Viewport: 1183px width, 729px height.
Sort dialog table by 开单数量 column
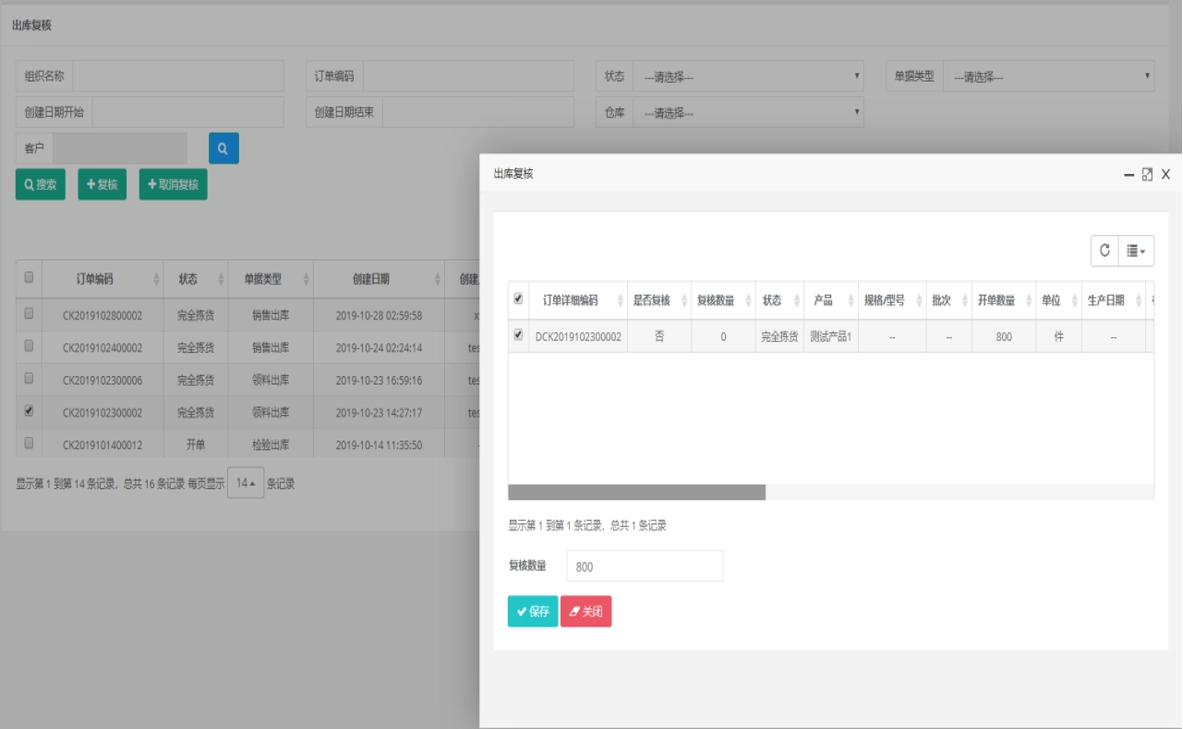1003,300
